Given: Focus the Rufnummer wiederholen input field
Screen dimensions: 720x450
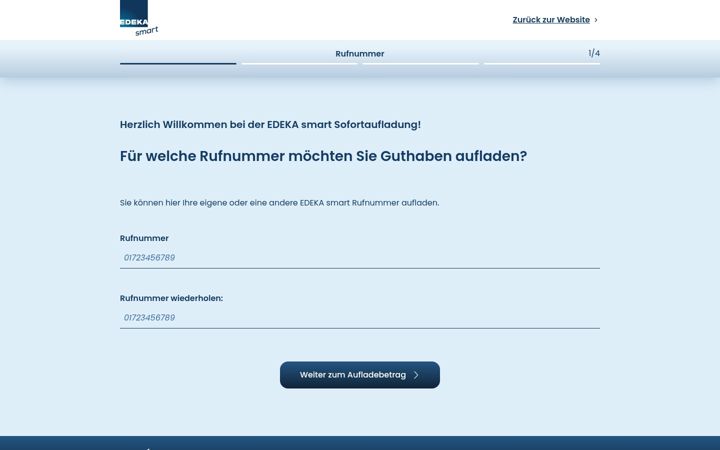Looking at the screenshot, I should tap(360, 318).
